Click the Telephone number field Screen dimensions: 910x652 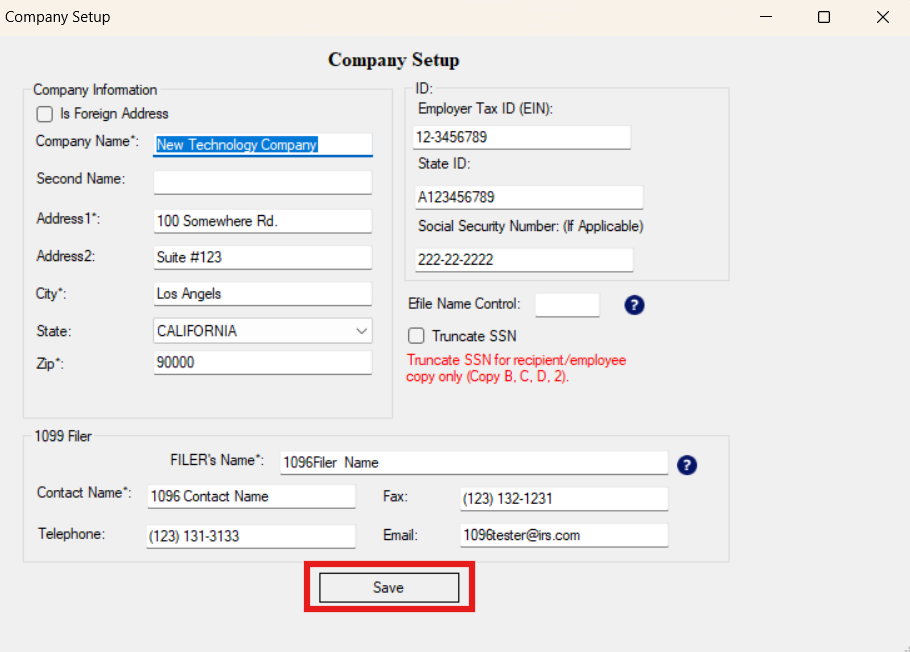tap(251, 536)
